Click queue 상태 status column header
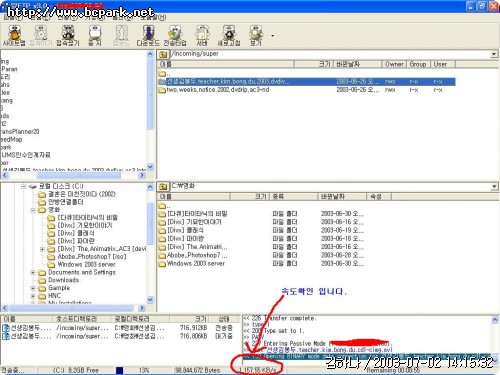Image resolution: width=500 pixels, height=375 pixels. coord(224,319)
